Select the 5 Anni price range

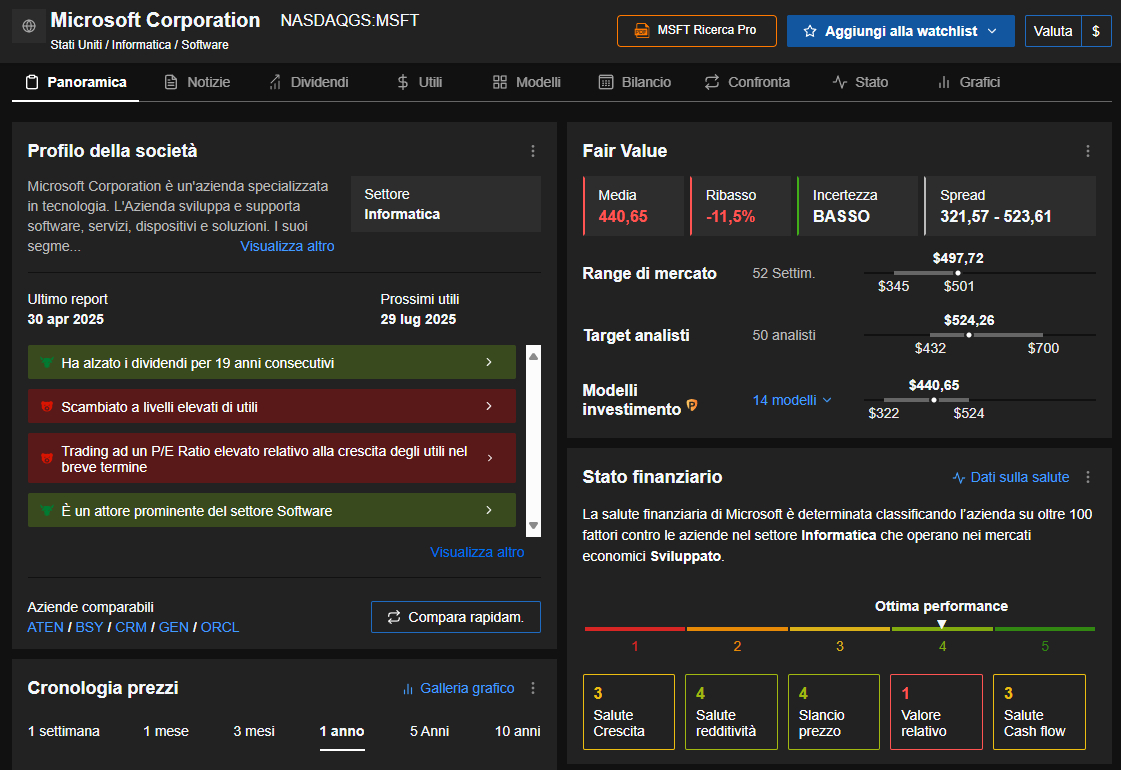click(x=429, y=731)
